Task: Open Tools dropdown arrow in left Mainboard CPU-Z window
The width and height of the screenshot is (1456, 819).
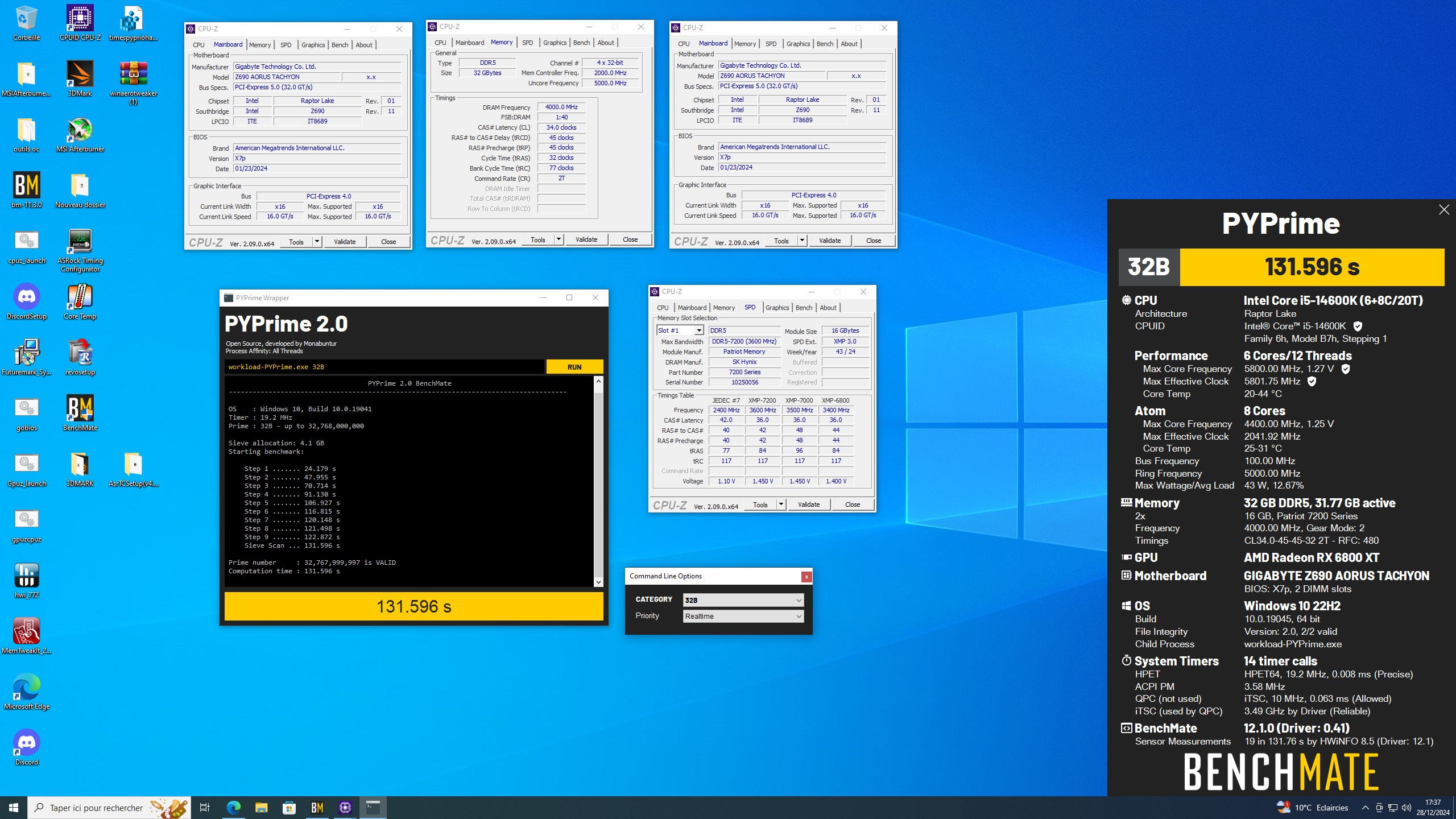Action: 317,242
